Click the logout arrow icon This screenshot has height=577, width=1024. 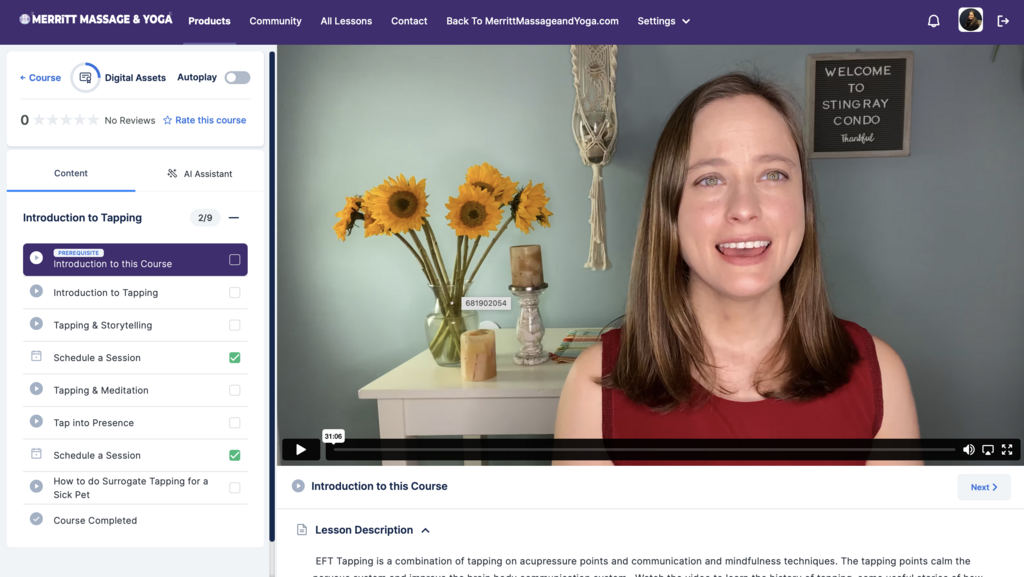click(1003, 21)
